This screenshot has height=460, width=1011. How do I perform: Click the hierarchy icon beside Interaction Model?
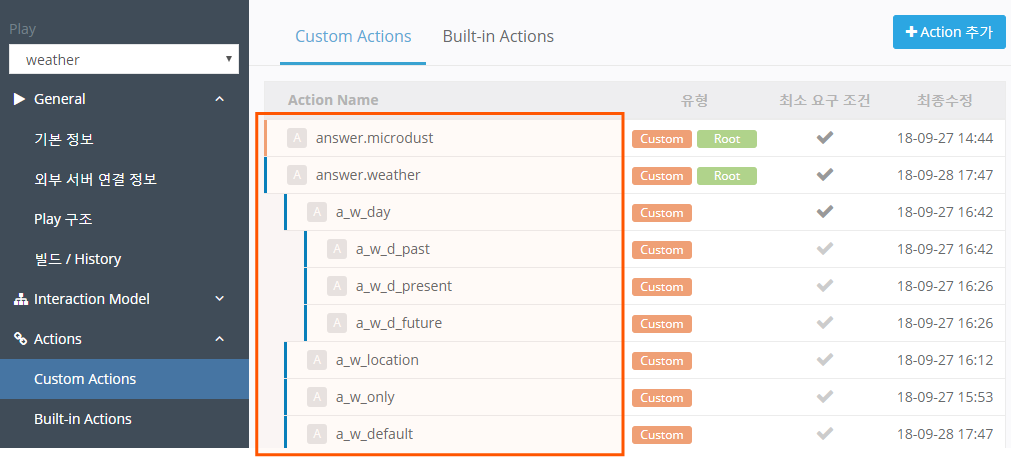coord(20,299)
